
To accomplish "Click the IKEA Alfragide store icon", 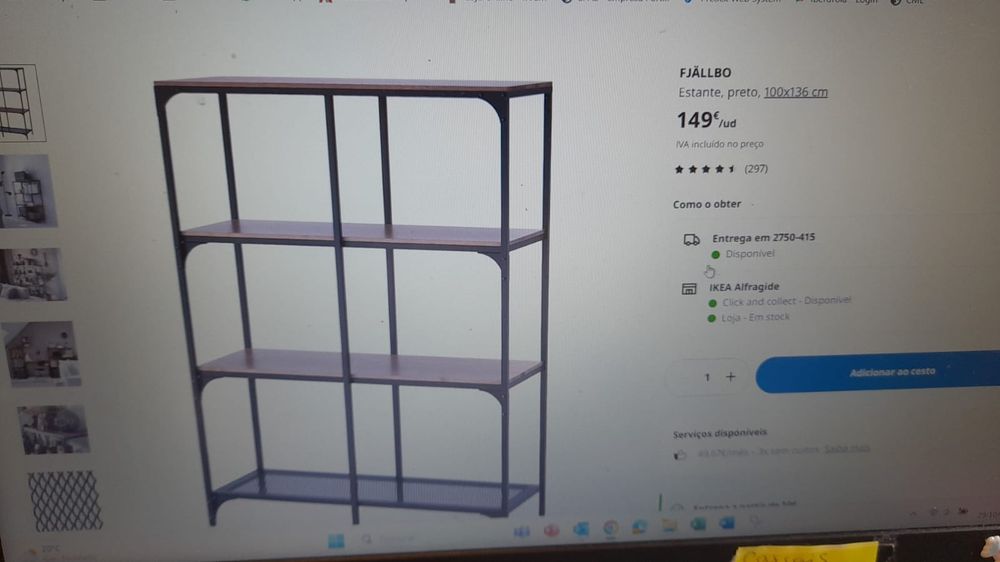I will (689, 289).
